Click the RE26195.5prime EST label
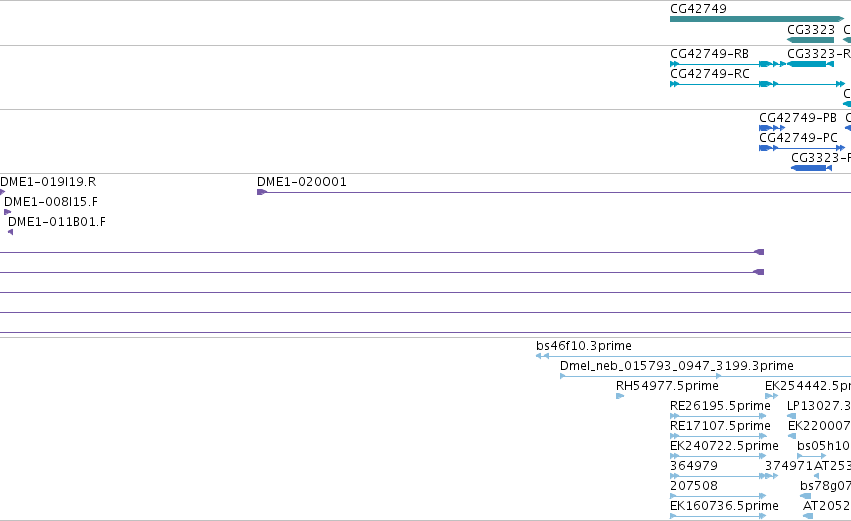 tap(720, 406)
